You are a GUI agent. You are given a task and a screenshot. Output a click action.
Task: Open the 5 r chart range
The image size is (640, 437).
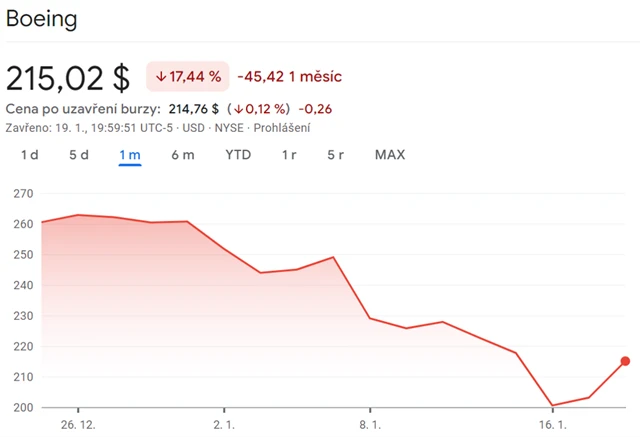pos(336,154)
